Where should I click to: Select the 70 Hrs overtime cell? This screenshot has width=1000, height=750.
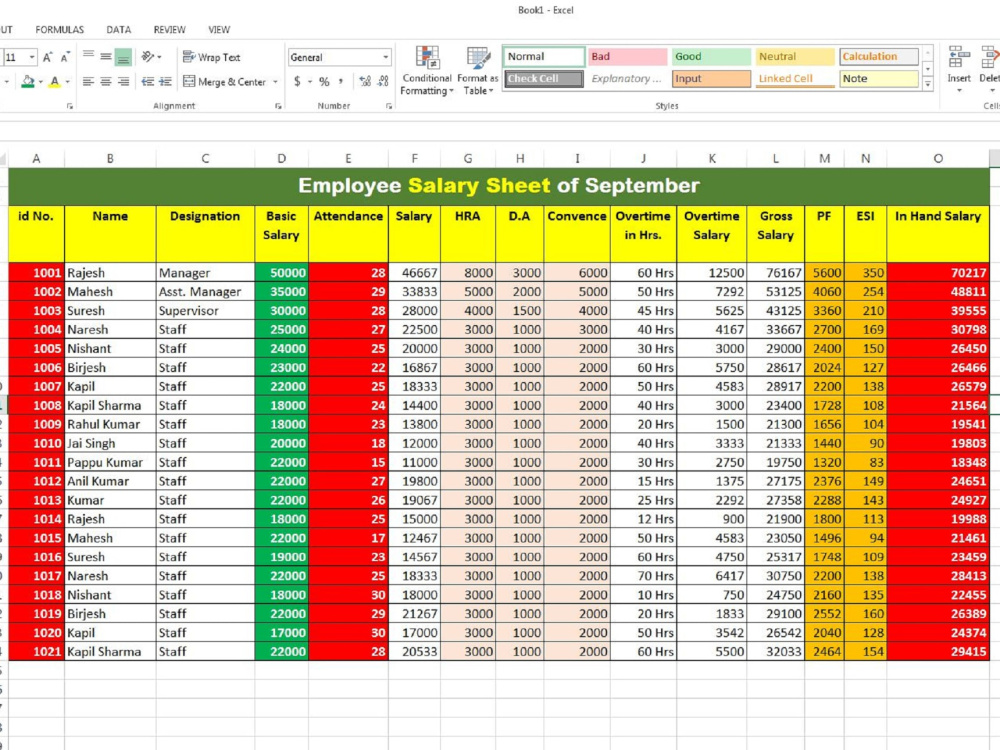pyautogui.click(x=643, y=576)
